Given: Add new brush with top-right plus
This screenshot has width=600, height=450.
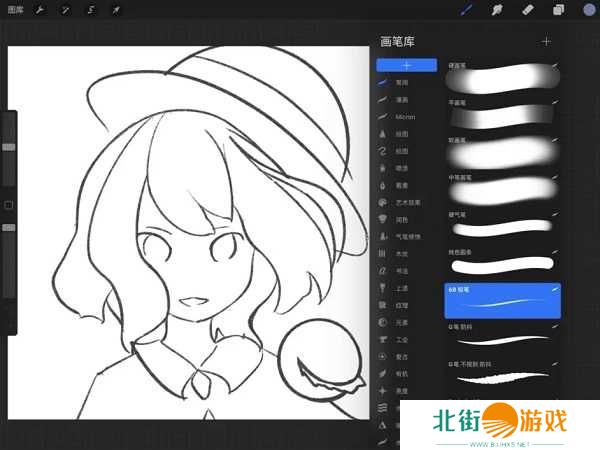Looking at the screenshot, I should coord(546,41).
